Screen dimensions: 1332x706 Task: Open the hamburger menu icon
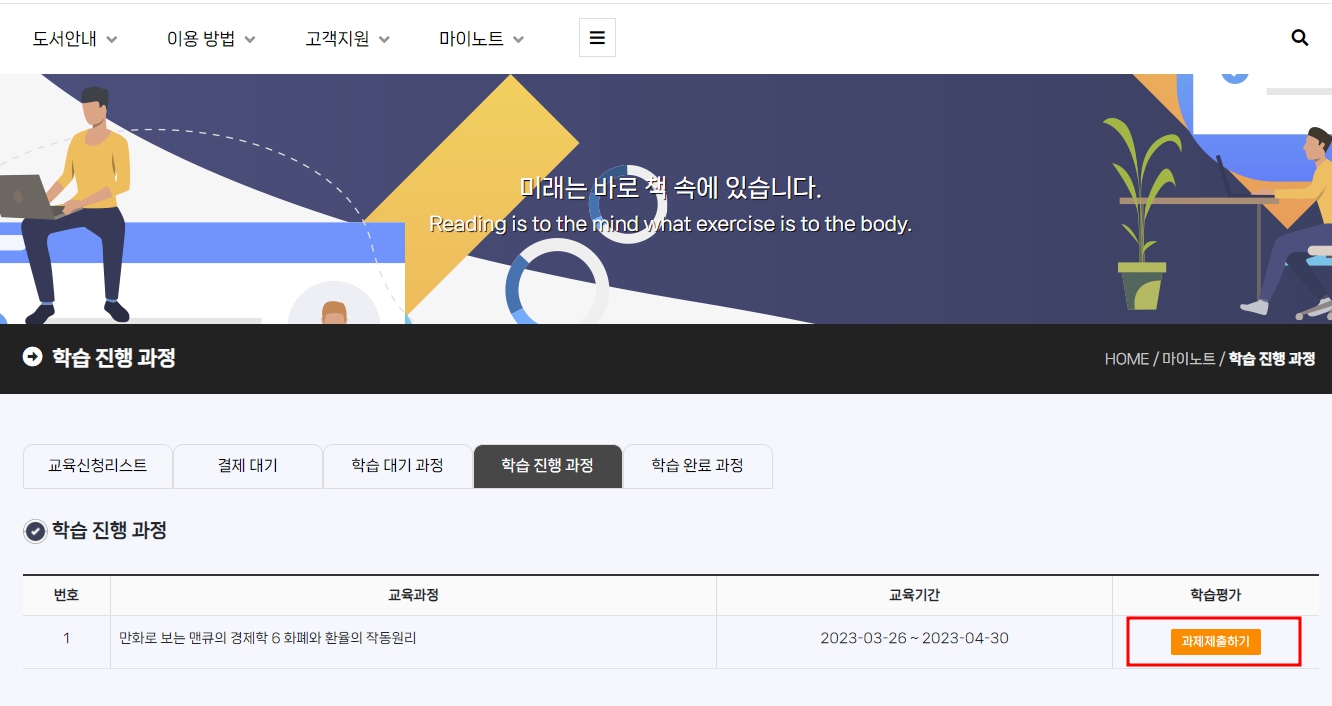point(597,38)
